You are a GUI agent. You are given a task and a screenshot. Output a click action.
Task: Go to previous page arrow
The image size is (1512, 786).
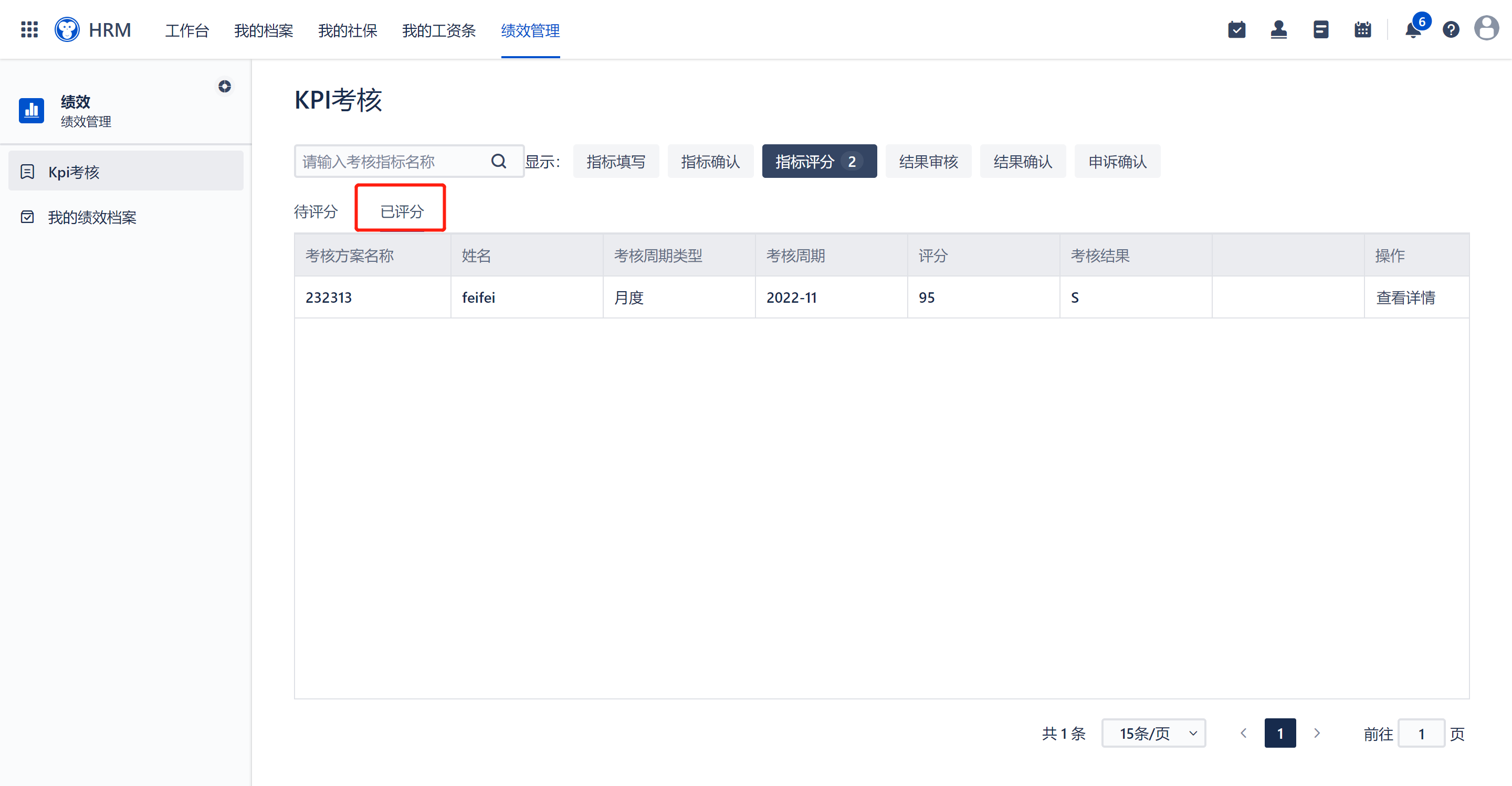click(1243, 733)
